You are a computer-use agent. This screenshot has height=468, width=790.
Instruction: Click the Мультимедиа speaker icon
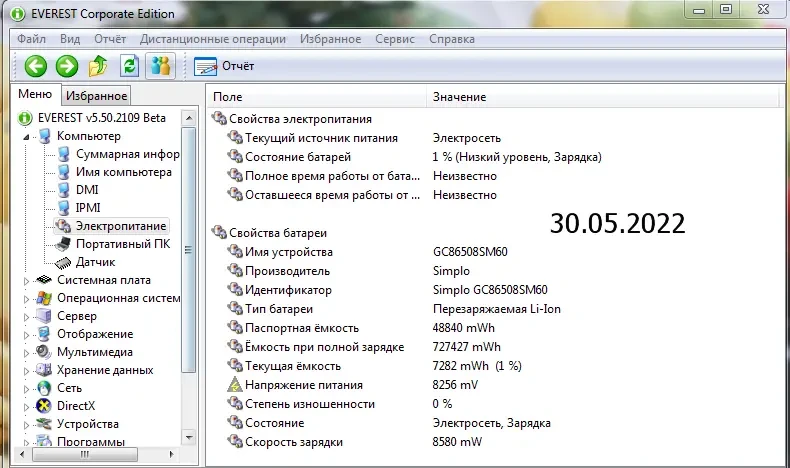click(x=44, y=352)
